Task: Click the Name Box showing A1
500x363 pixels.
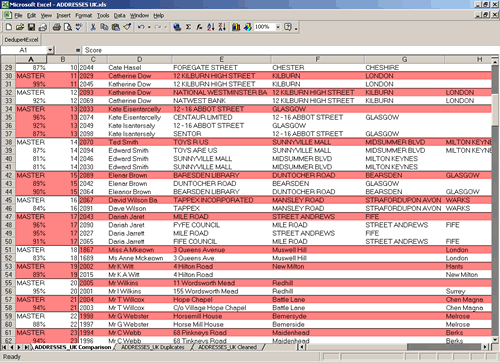Action: 24,50
